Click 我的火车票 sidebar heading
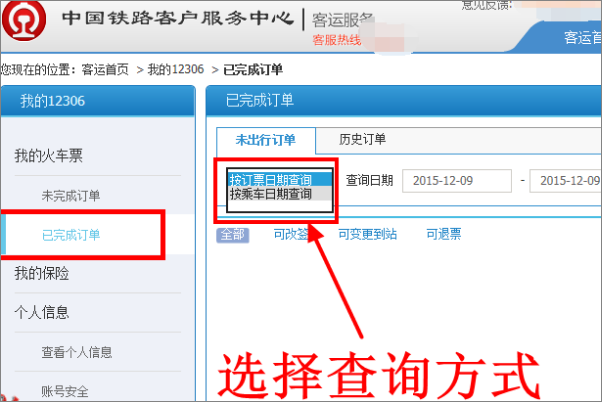This screenshot has height=402, width=602. (x=49, y=156)
